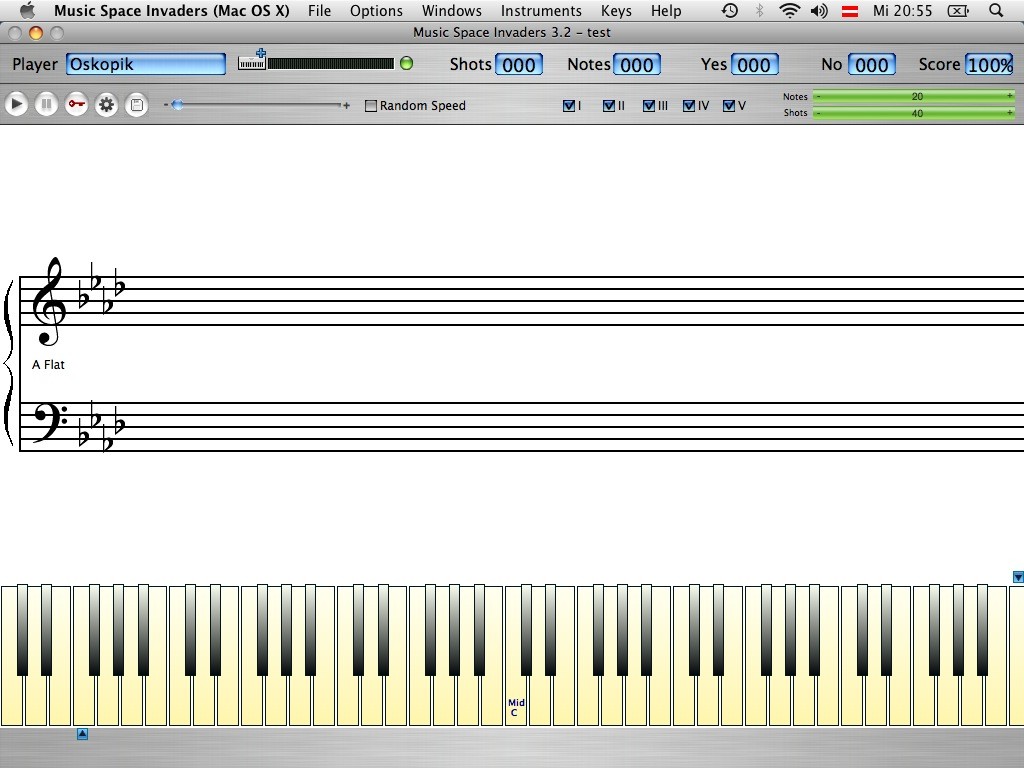Click the battery status icon
Image resolution: width=1024 pixels, height=768 pixels.
[958, 10]
